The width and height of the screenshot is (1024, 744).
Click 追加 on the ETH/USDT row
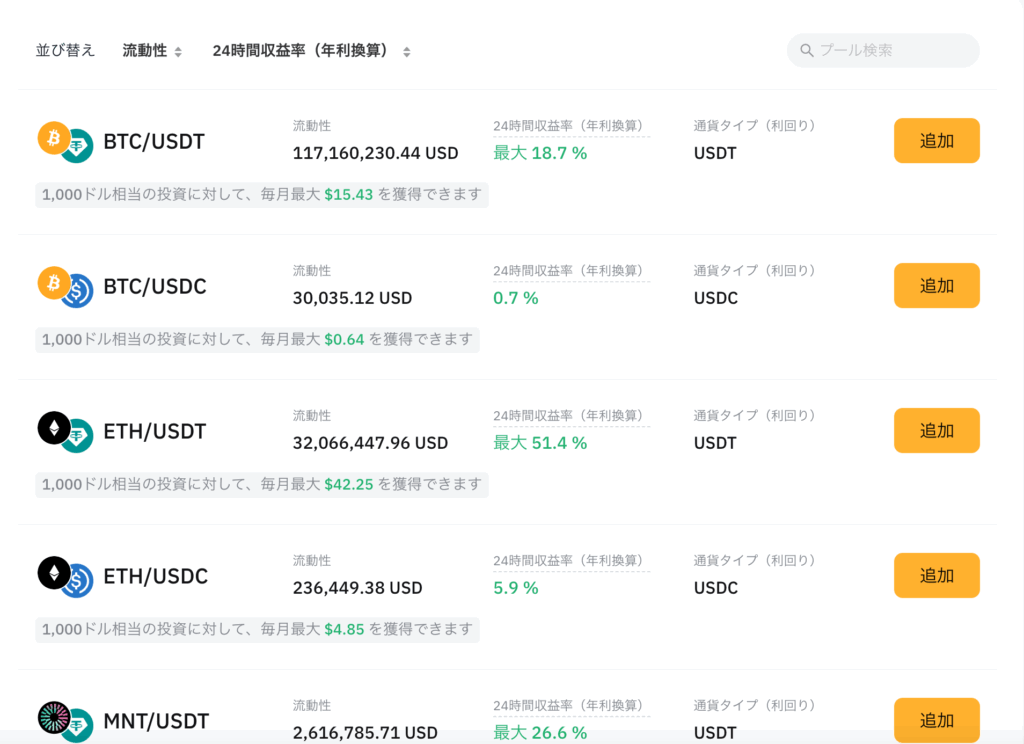click(936, 430)
